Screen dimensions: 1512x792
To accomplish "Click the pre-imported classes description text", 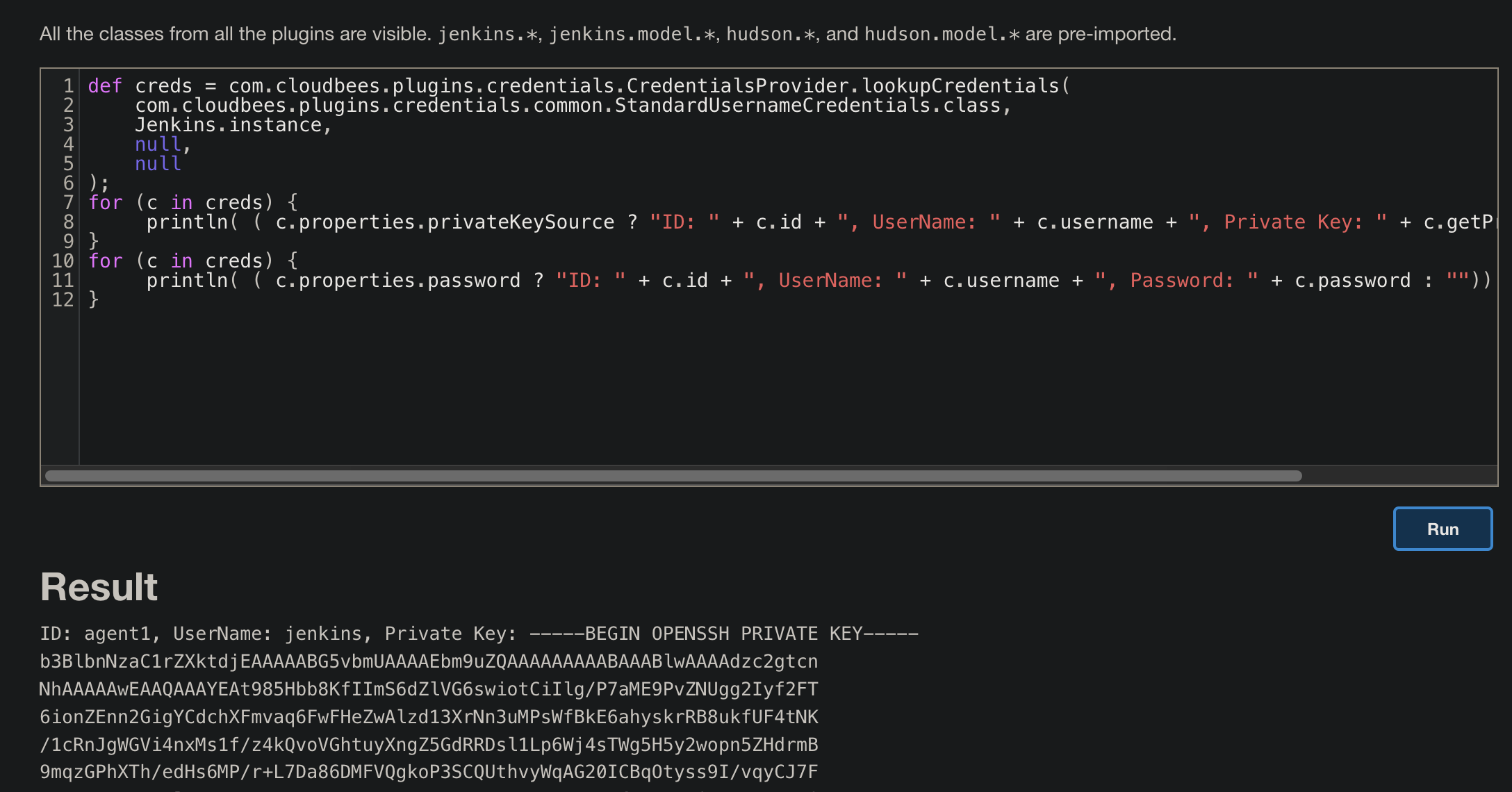I will [608, 34].
